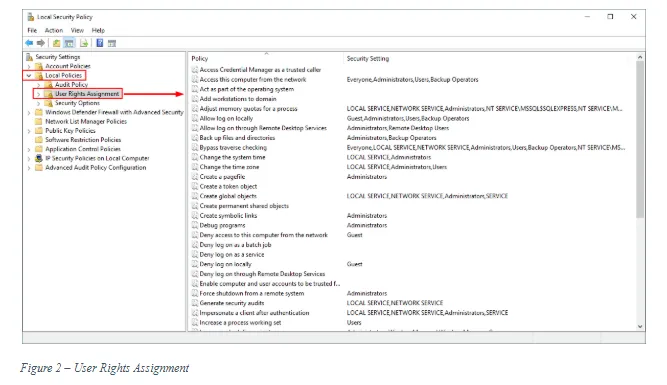This screenshot has width=667, height=385.
Task: Select 'Allow log on through Remote Desktop Services'
Action: (x=263, y=128)
